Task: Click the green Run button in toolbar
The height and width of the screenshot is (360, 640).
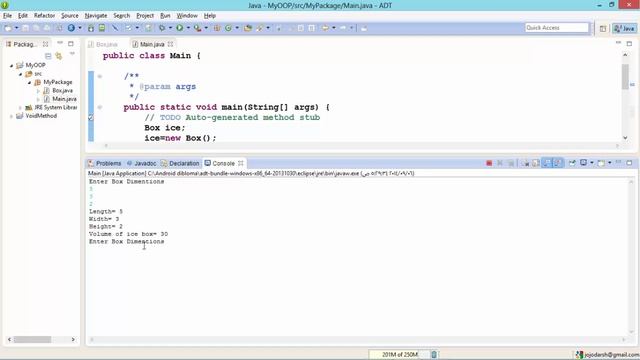Action: 180,28
